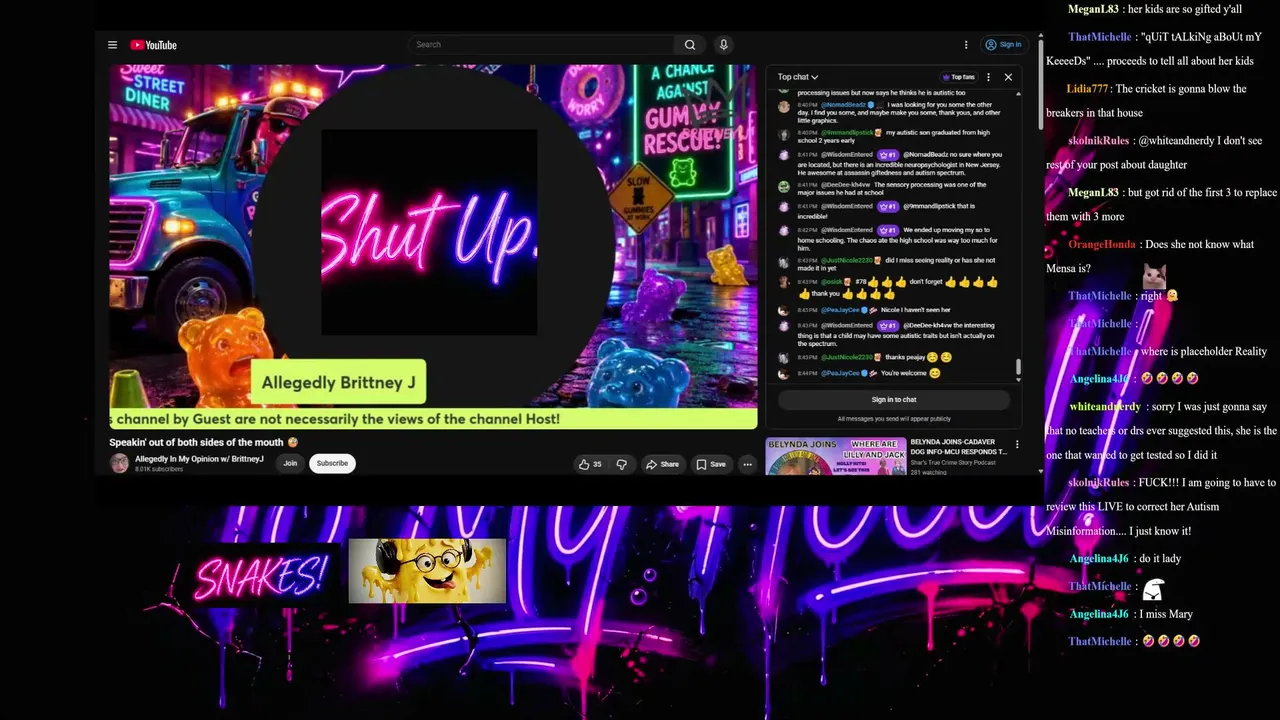1280x720 pixels.
Task: Click MeganL83 'her kids are so gifted' message
Action: tap(1155, 9)
